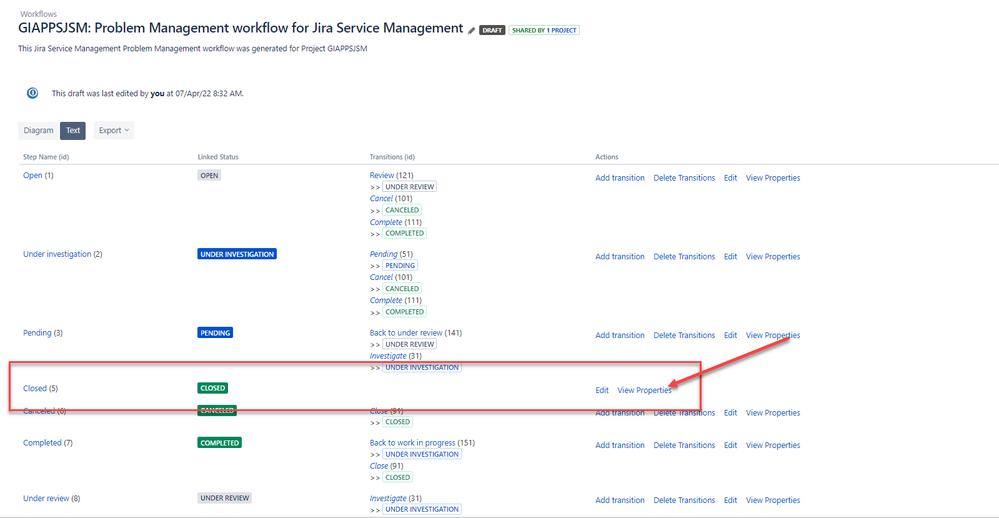This screenshot has width=999, height=518.
Task: Open the Under investigation (2) step link
Action: (57, 254)
